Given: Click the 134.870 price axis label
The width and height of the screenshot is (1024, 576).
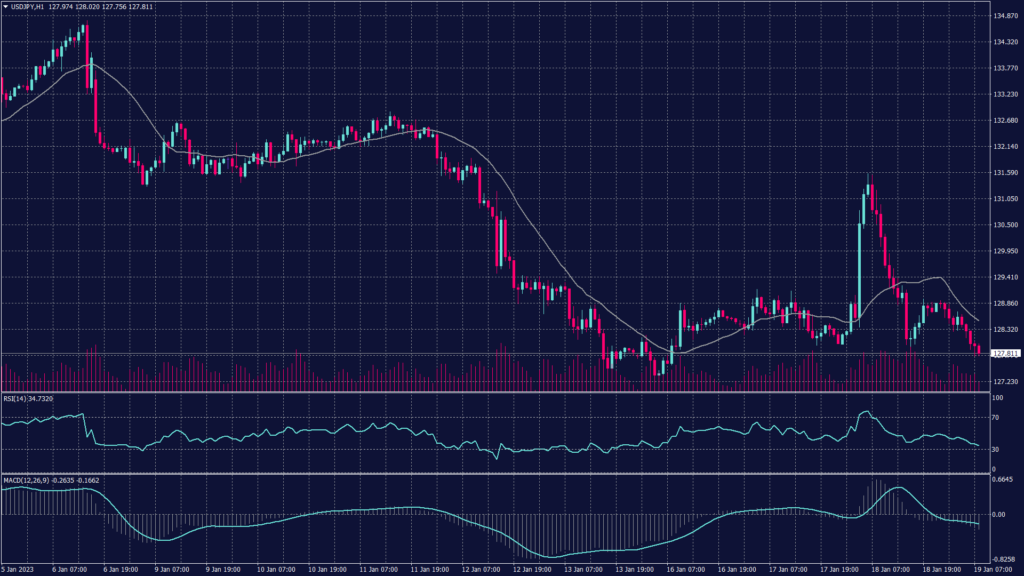Looking at the screenshot, I should [x=1004, y=16].
